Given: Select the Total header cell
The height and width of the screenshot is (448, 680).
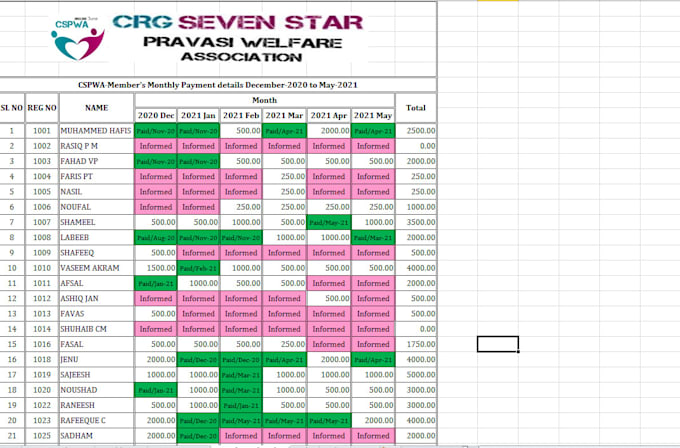Looking at the screenshot, I should 416,108.
